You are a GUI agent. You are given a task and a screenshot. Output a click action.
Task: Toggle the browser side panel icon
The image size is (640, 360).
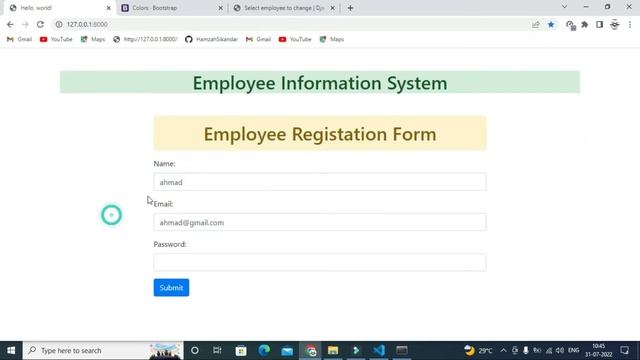[599, 24]
